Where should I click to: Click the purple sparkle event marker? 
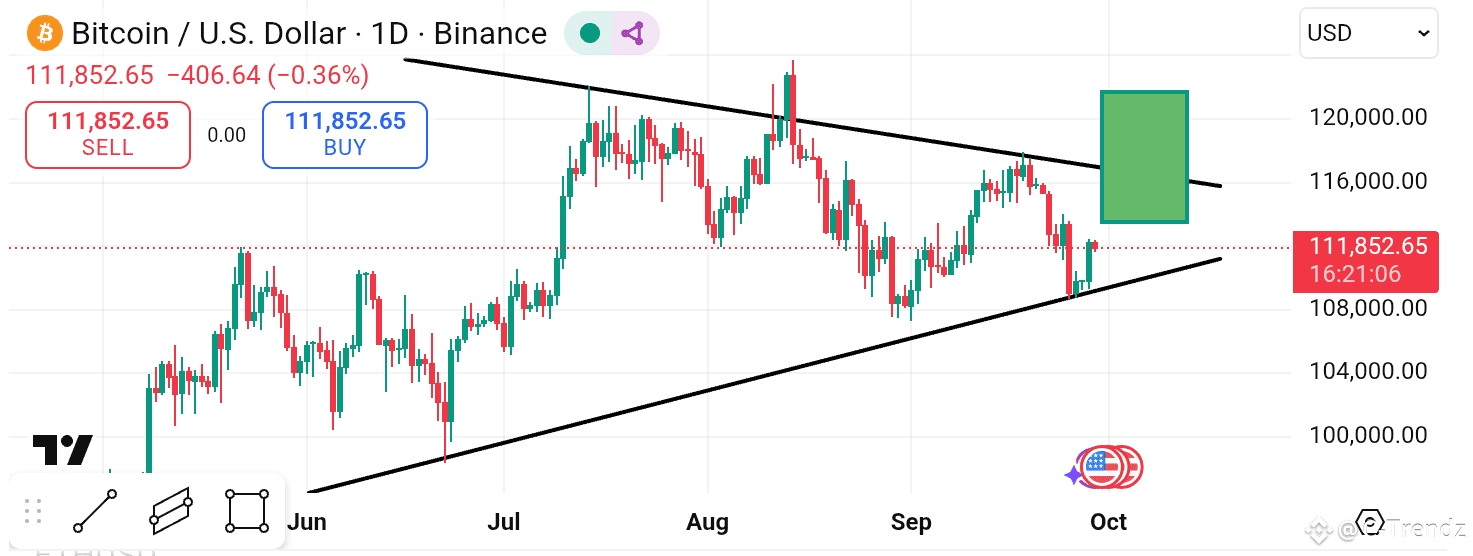(x=1072, y=475)
